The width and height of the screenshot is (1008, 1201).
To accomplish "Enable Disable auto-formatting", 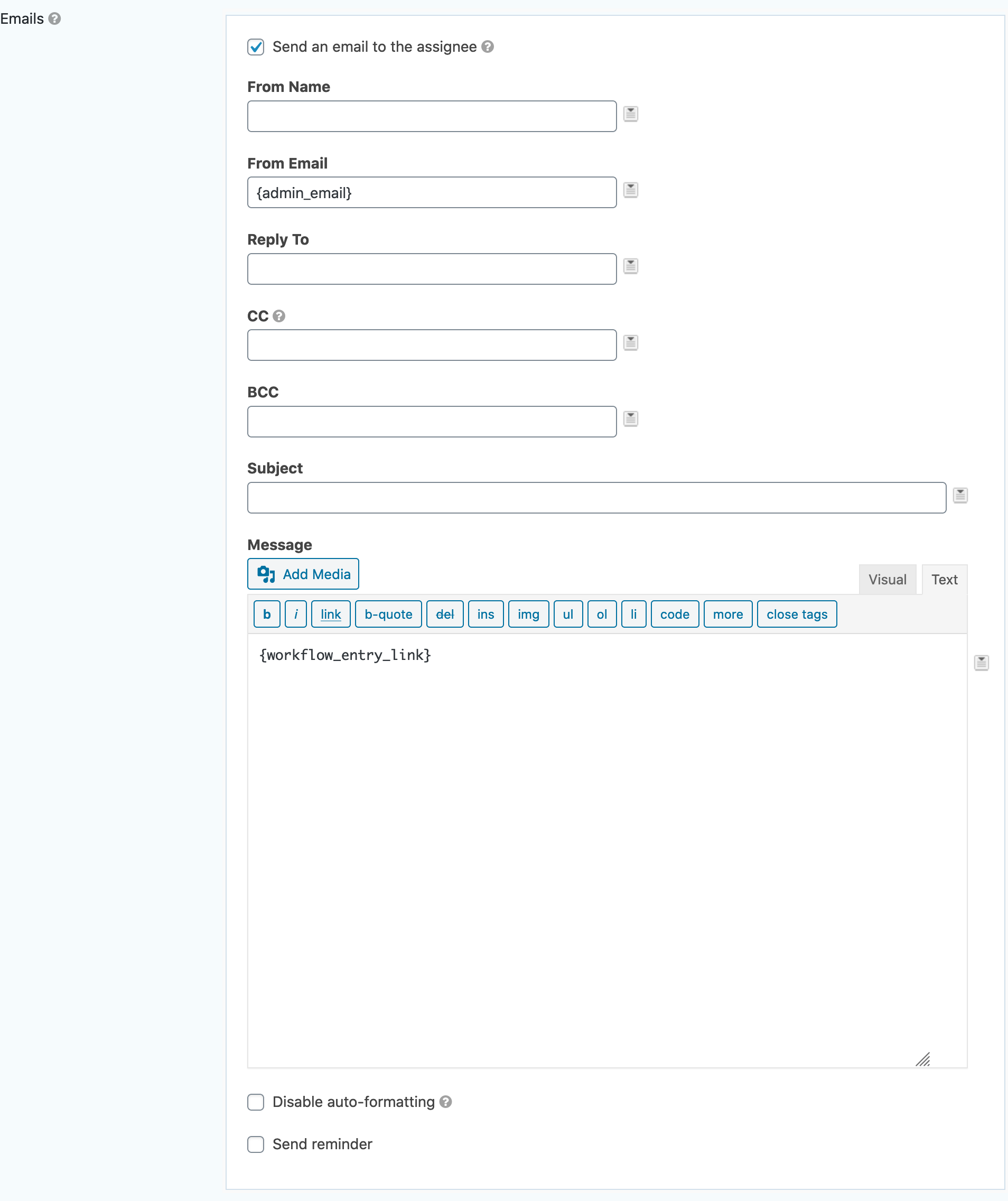I will pos(256,1102).
